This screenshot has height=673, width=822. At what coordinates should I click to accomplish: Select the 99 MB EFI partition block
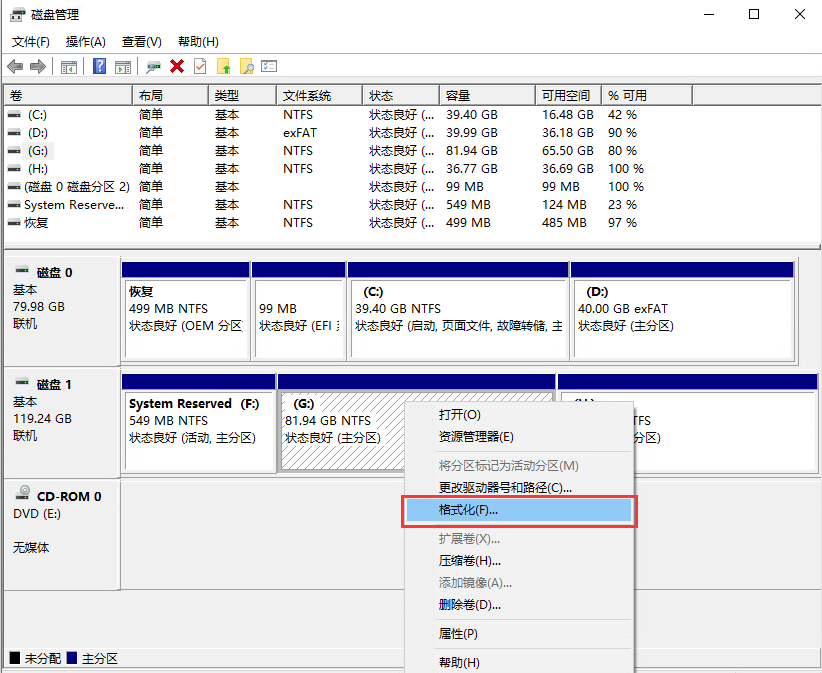click(299, 311)
